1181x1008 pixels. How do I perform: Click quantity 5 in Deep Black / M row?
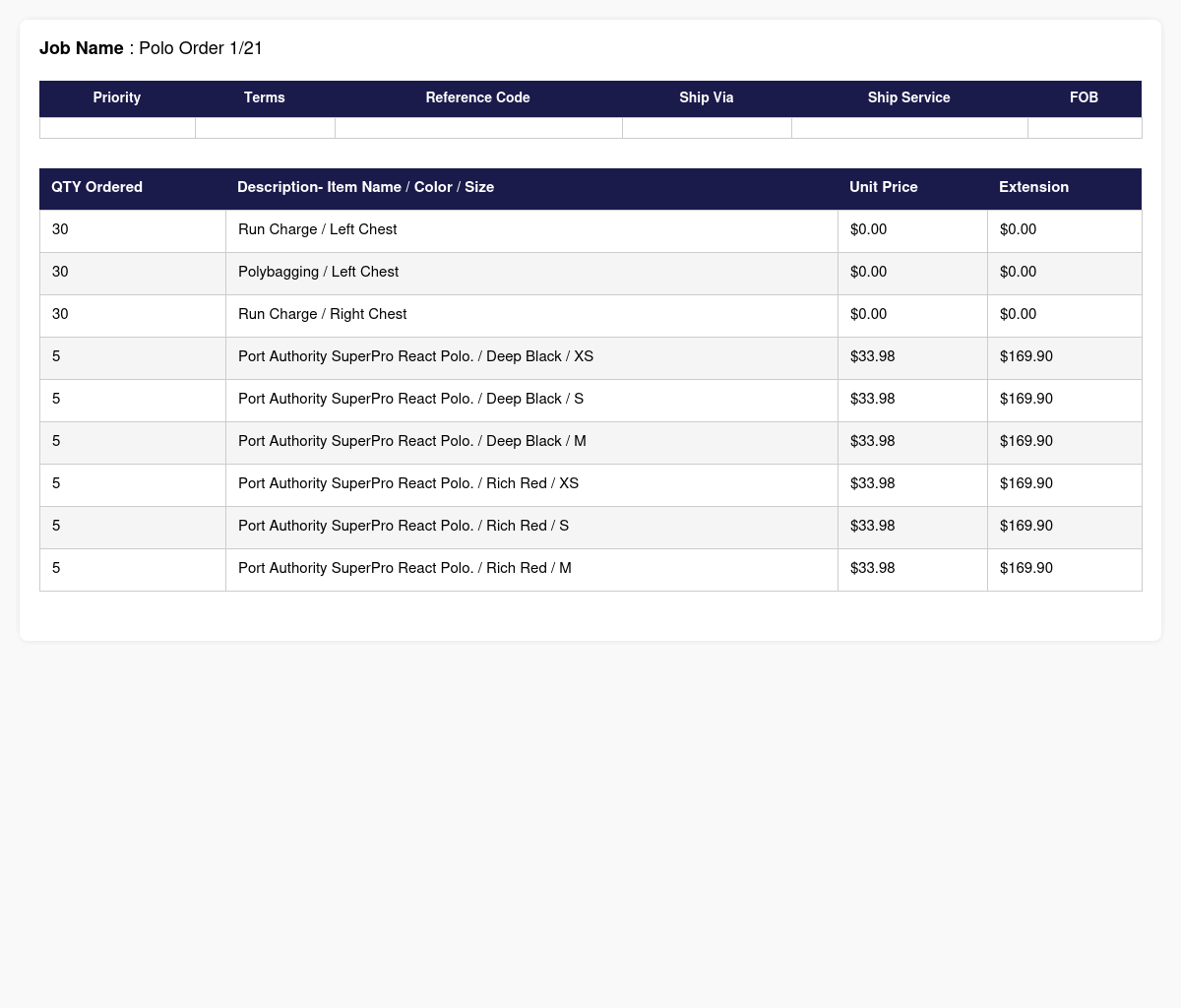[56, 441]
